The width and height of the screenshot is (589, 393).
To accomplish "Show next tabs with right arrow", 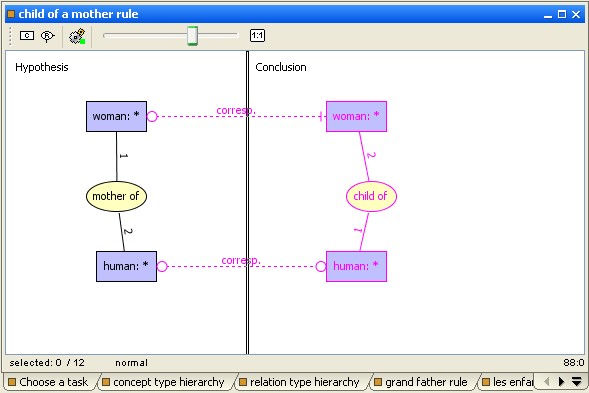I will 562,382.
